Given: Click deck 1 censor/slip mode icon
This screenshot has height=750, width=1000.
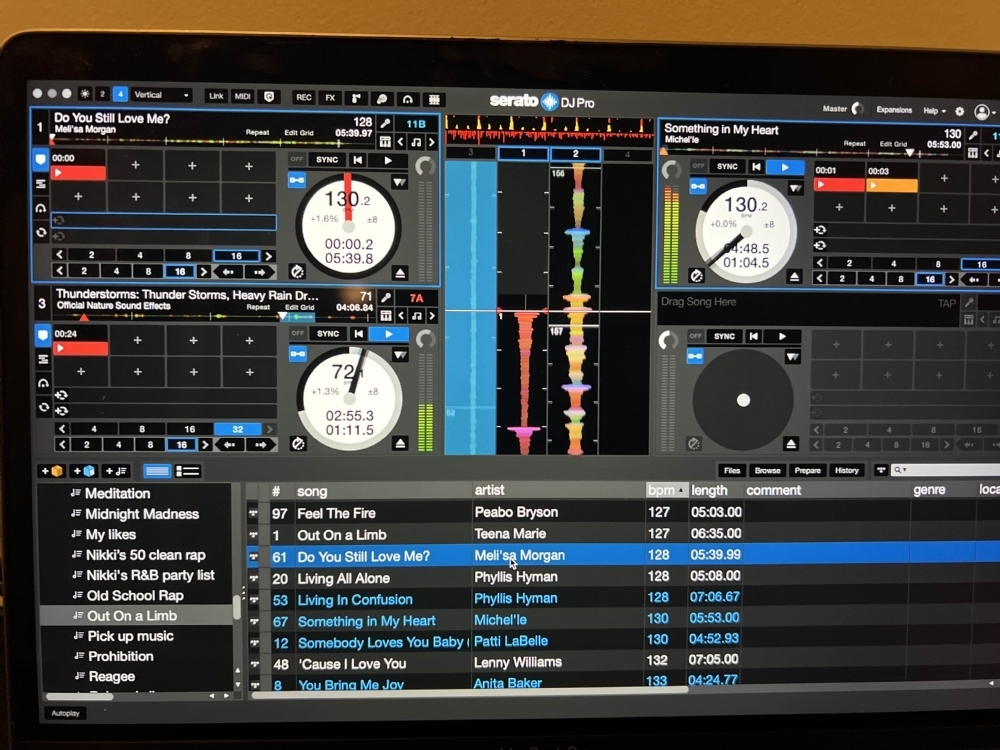Looking at the screenshot, I should point(297,272).
